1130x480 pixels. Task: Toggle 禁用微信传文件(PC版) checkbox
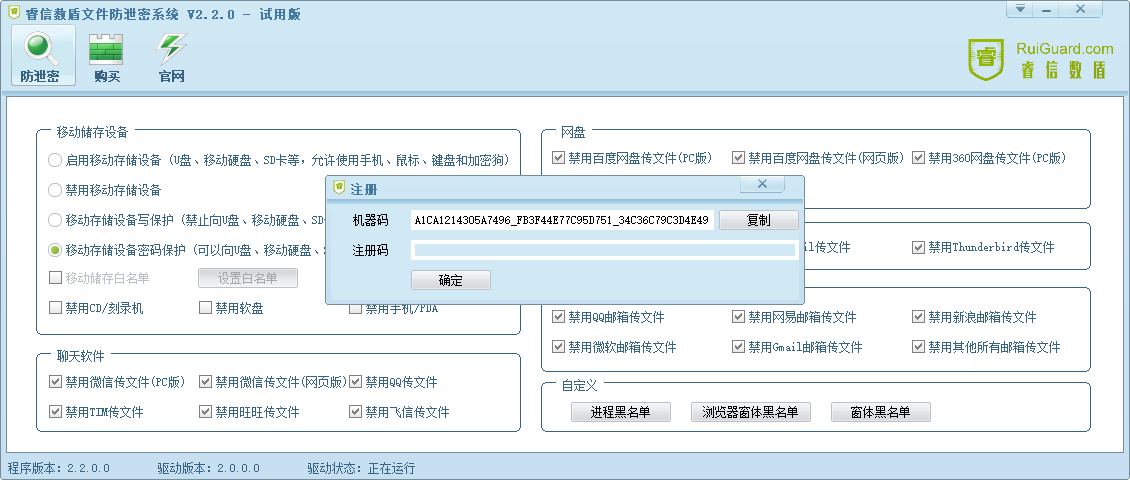55,382
